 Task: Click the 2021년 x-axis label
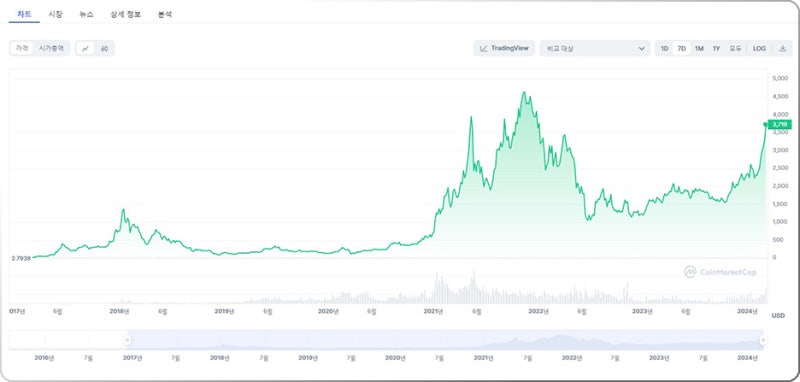[x=434, y=311]
